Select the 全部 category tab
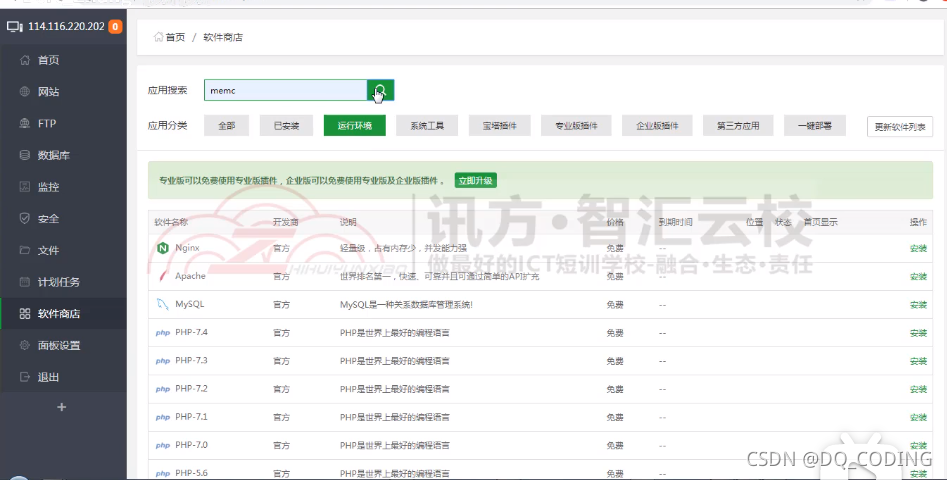This screenshot has height=480, width=947. click(x=226, y=126)
